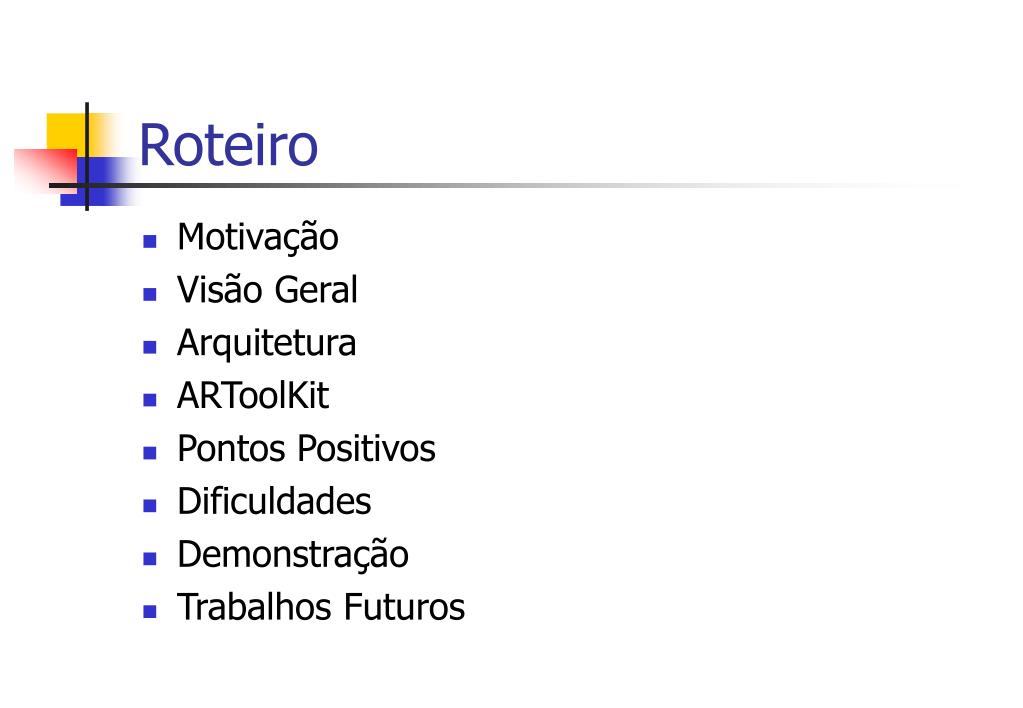Screen dimensions: 1023x708
Task: Click the blue bullet beside ARToolKit
Action: pos(150,400)
